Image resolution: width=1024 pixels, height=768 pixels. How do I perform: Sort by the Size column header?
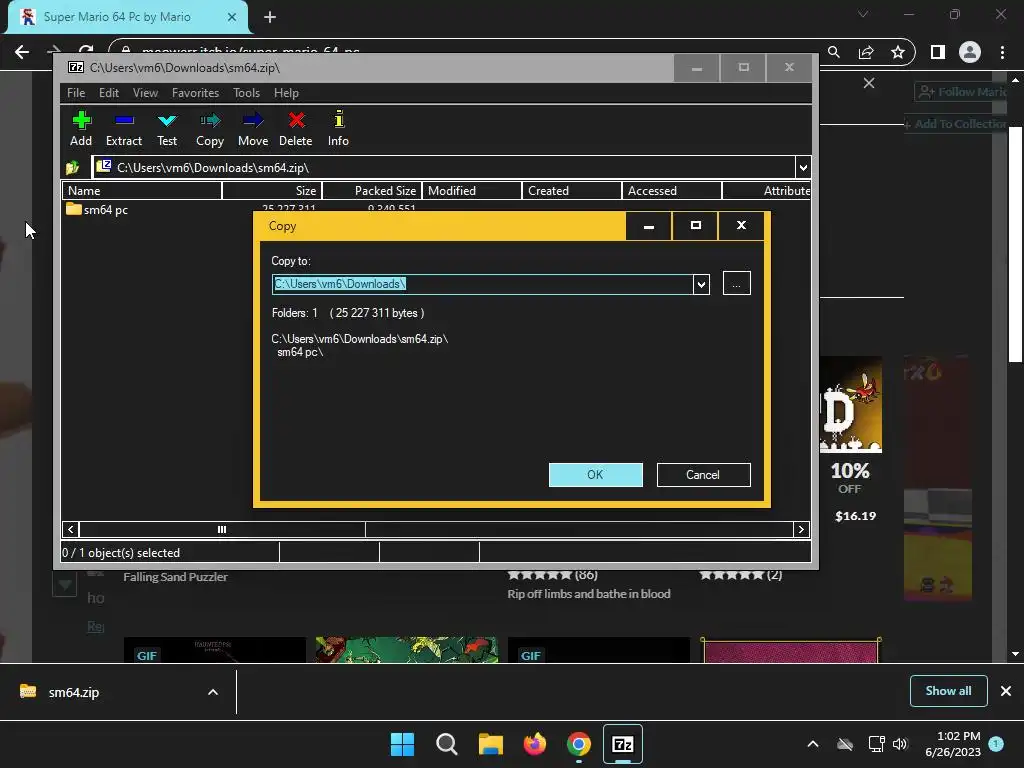[272, 191]
